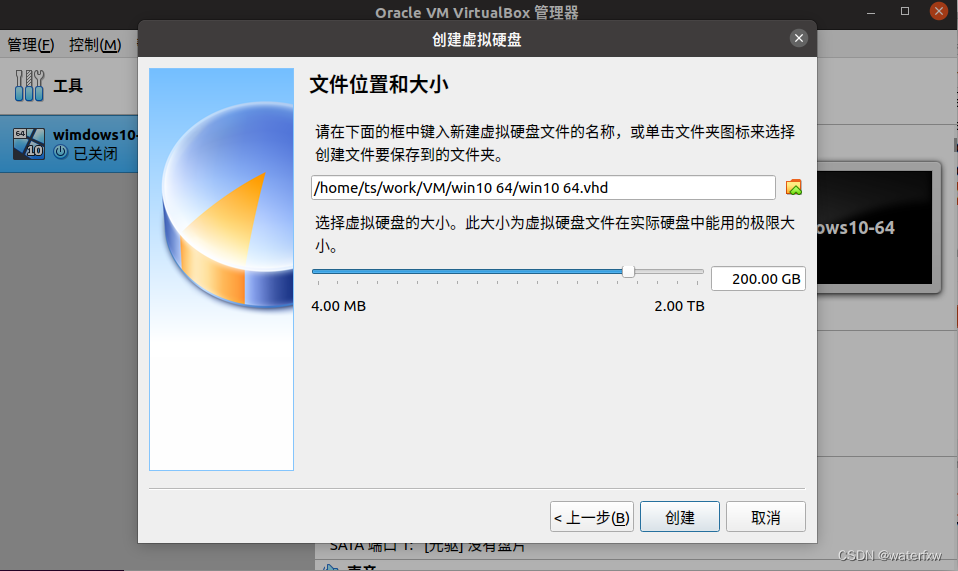Go back with the 上一步(B) button
The width and height of the screenshot is (958, 571).
[591, 517]
